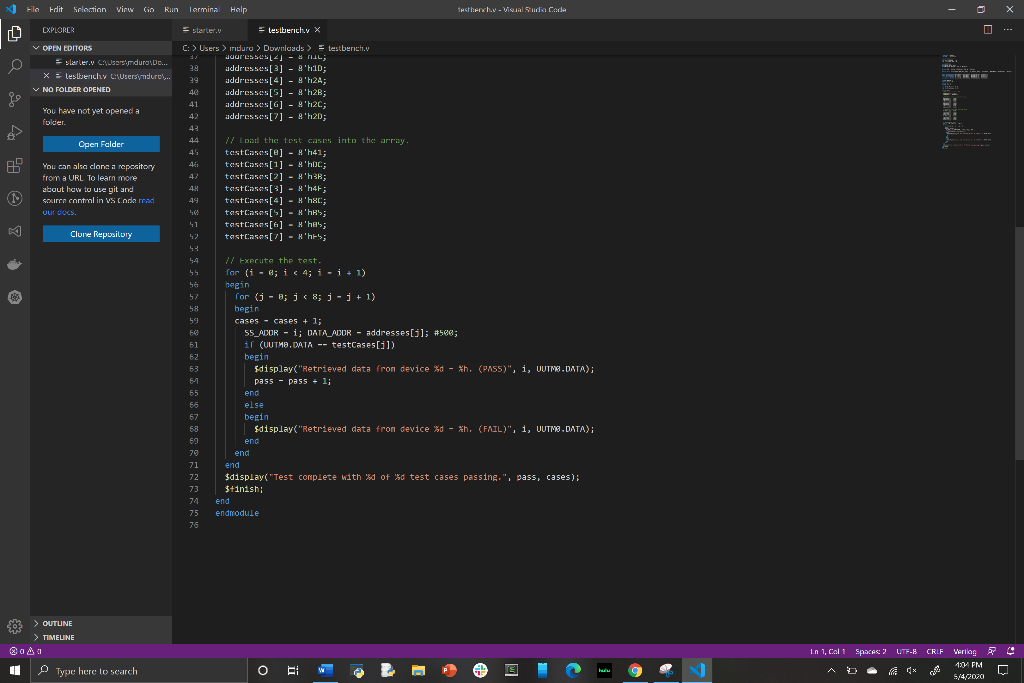Open Slack from the taskbar
This screenshot has height=683, width=1024.
pyautogui.click(x=480, y=671)
